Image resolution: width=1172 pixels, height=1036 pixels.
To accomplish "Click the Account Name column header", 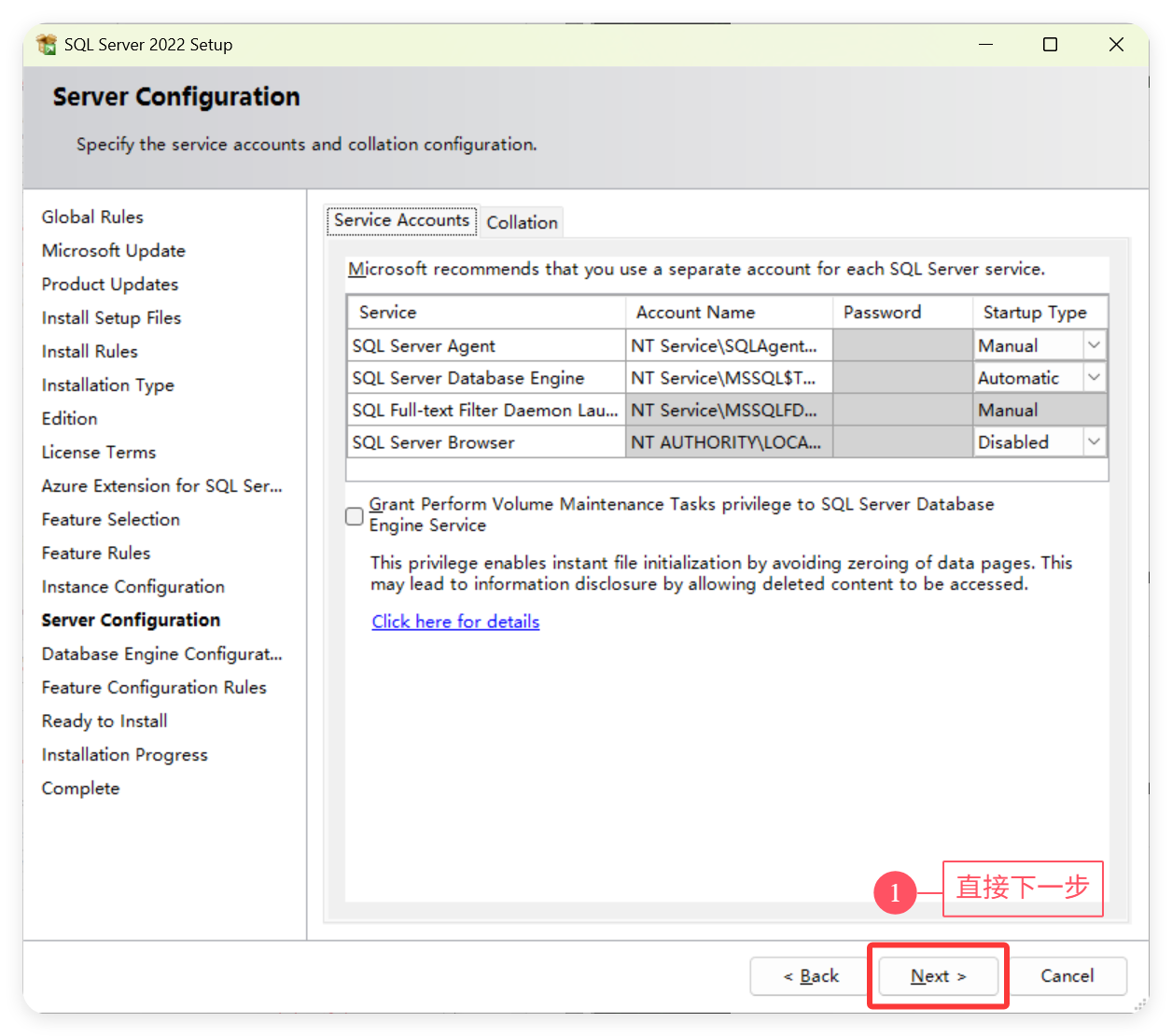I will point(729,313).
